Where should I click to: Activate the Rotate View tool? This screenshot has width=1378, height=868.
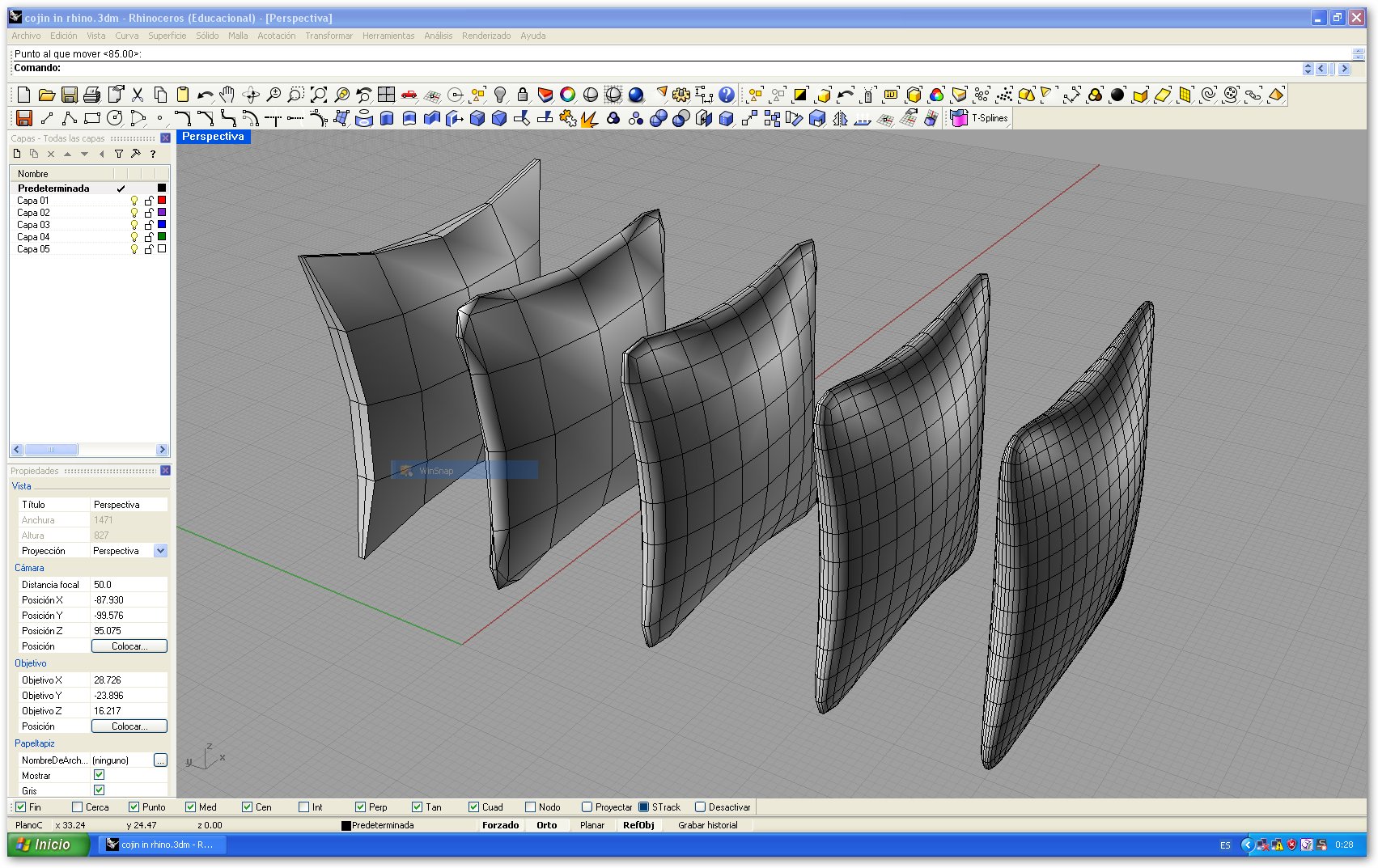coord(251,95)
